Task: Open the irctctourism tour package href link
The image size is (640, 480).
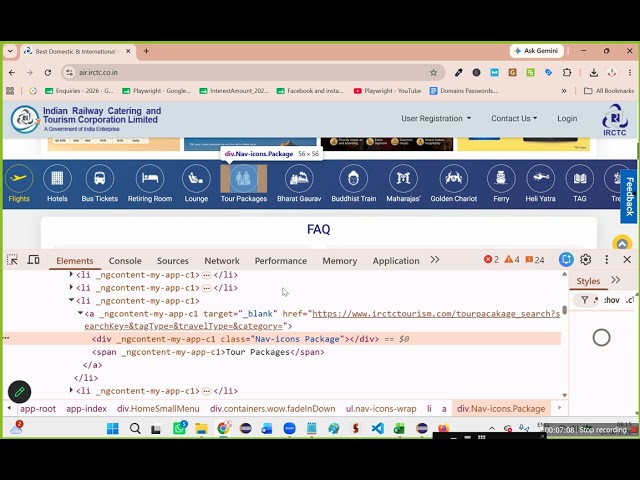Action: pyautogui.click(x=322, y=320)
